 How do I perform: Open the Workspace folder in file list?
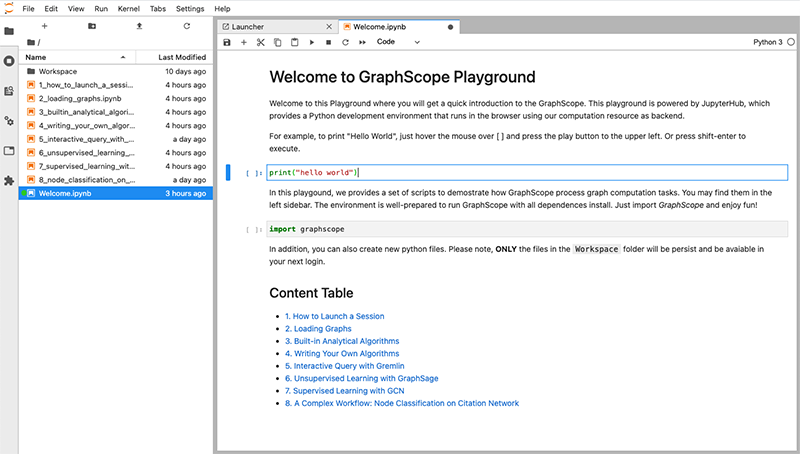[58, 72]
